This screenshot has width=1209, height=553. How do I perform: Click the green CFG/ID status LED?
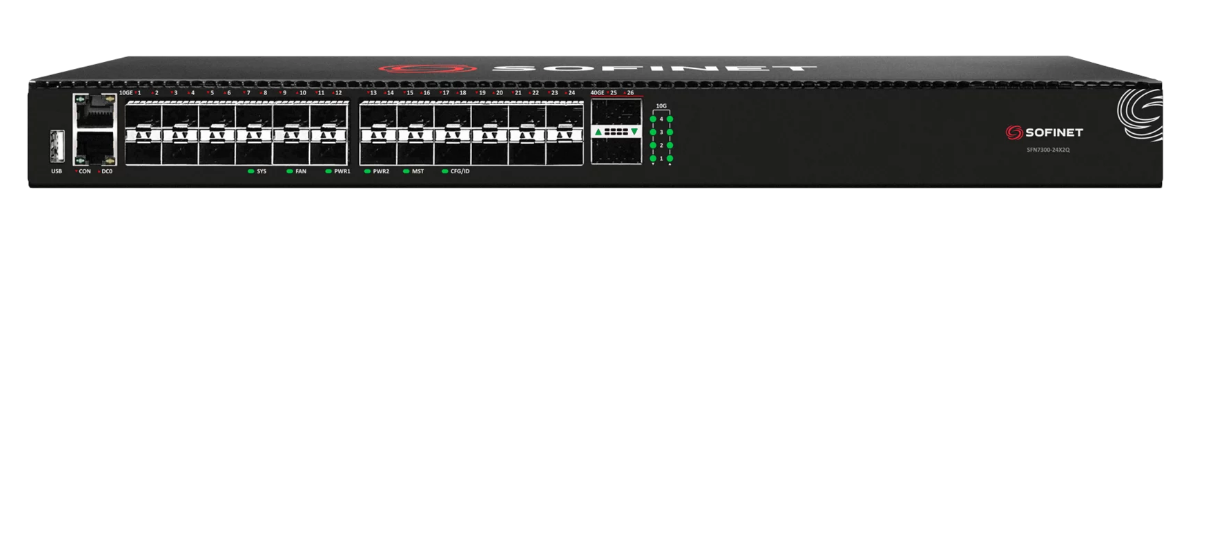(445, 171)
